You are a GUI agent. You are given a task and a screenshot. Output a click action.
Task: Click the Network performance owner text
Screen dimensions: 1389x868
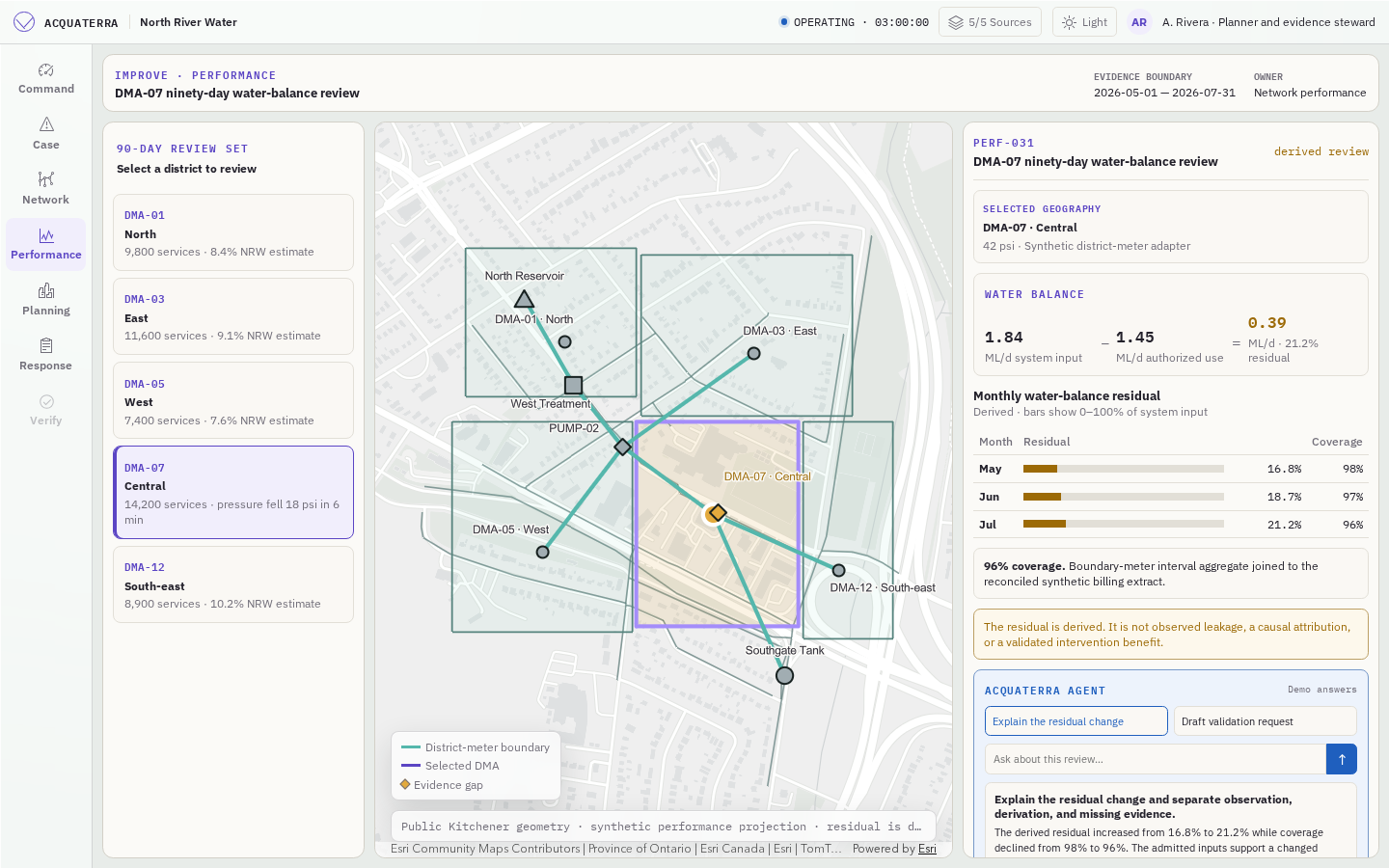1310,93
